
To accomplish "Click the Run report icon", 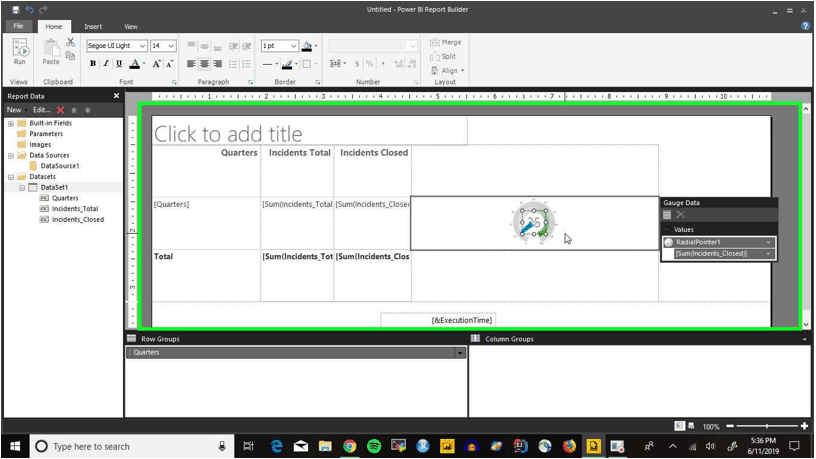I will tap(20, 52).
